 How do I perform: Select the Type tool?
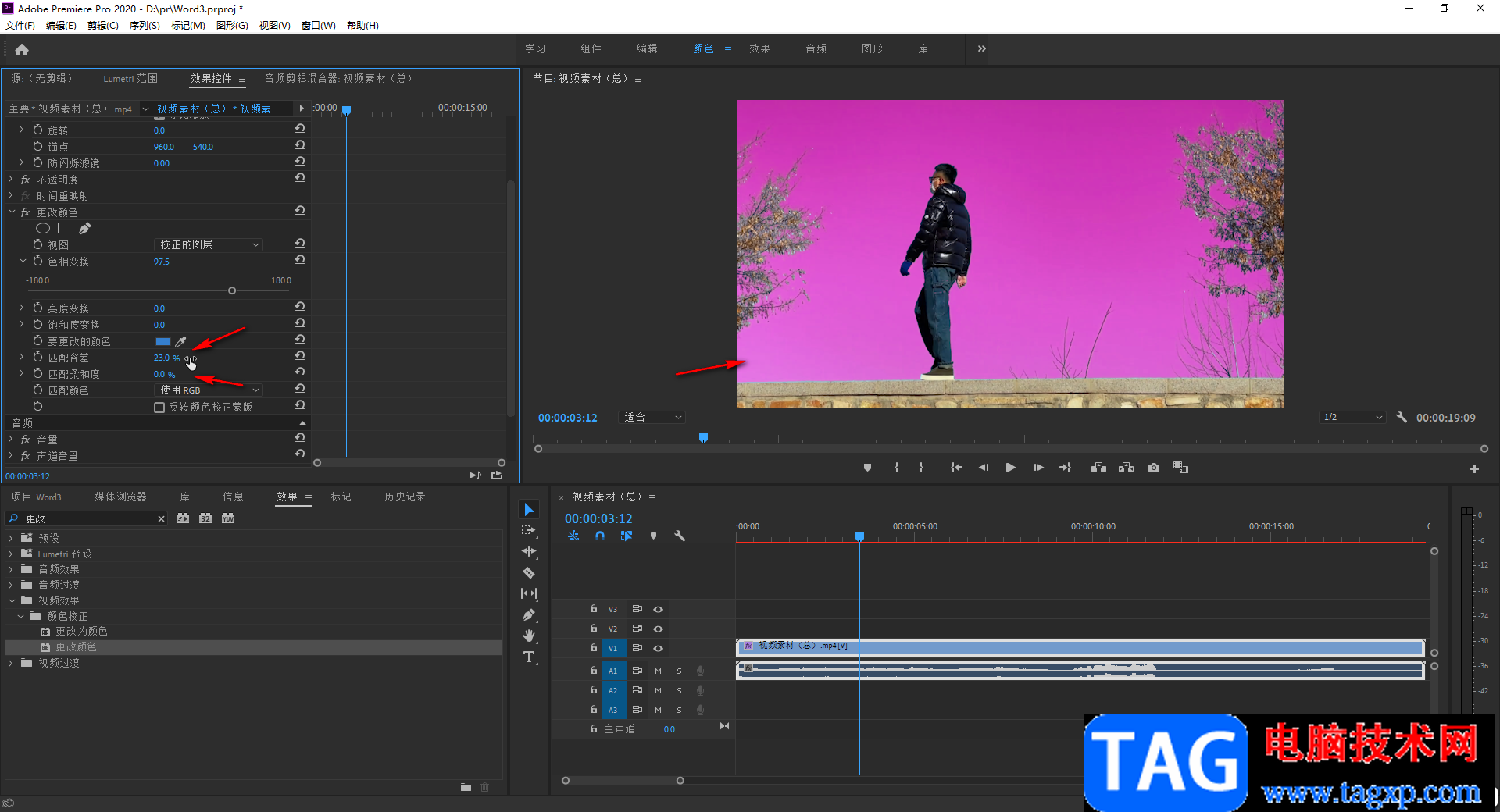[x=529, y=657]
